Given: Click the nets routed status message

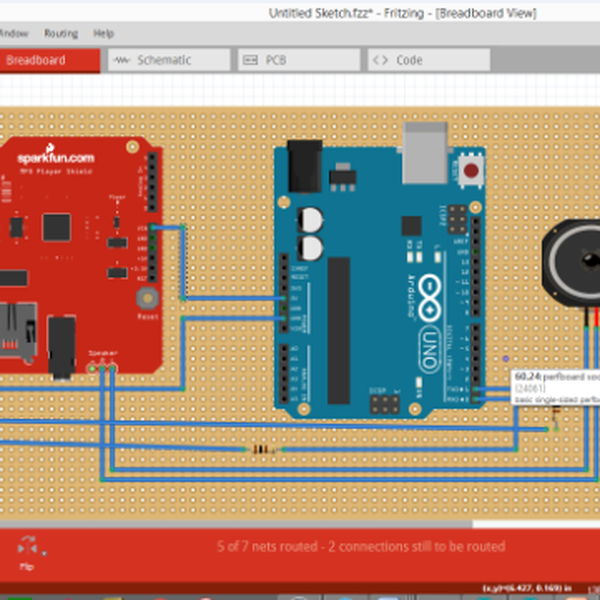Looking at the screenshot, I should tap(361, 546).
